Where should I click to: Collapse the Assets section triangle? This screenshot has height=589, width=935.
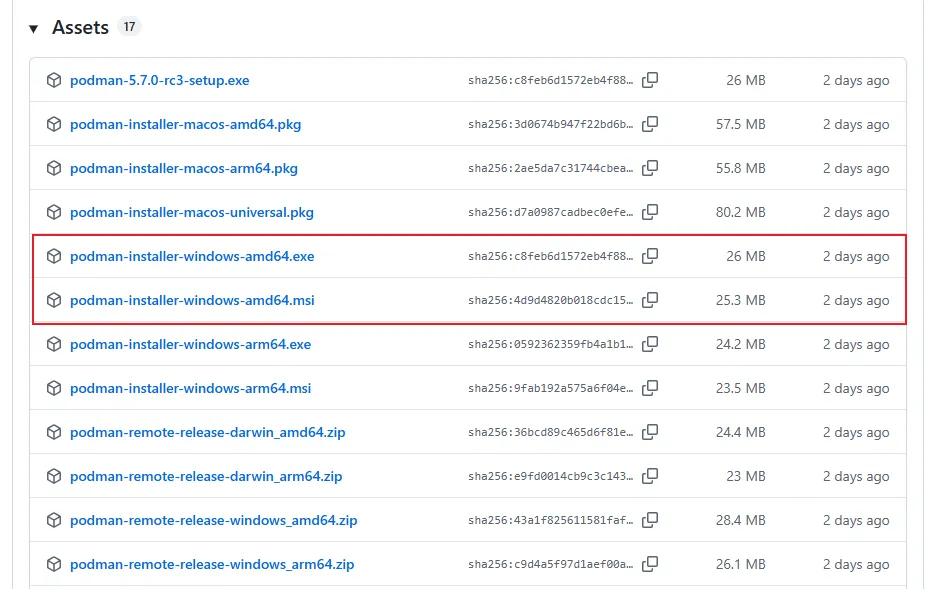34,28
